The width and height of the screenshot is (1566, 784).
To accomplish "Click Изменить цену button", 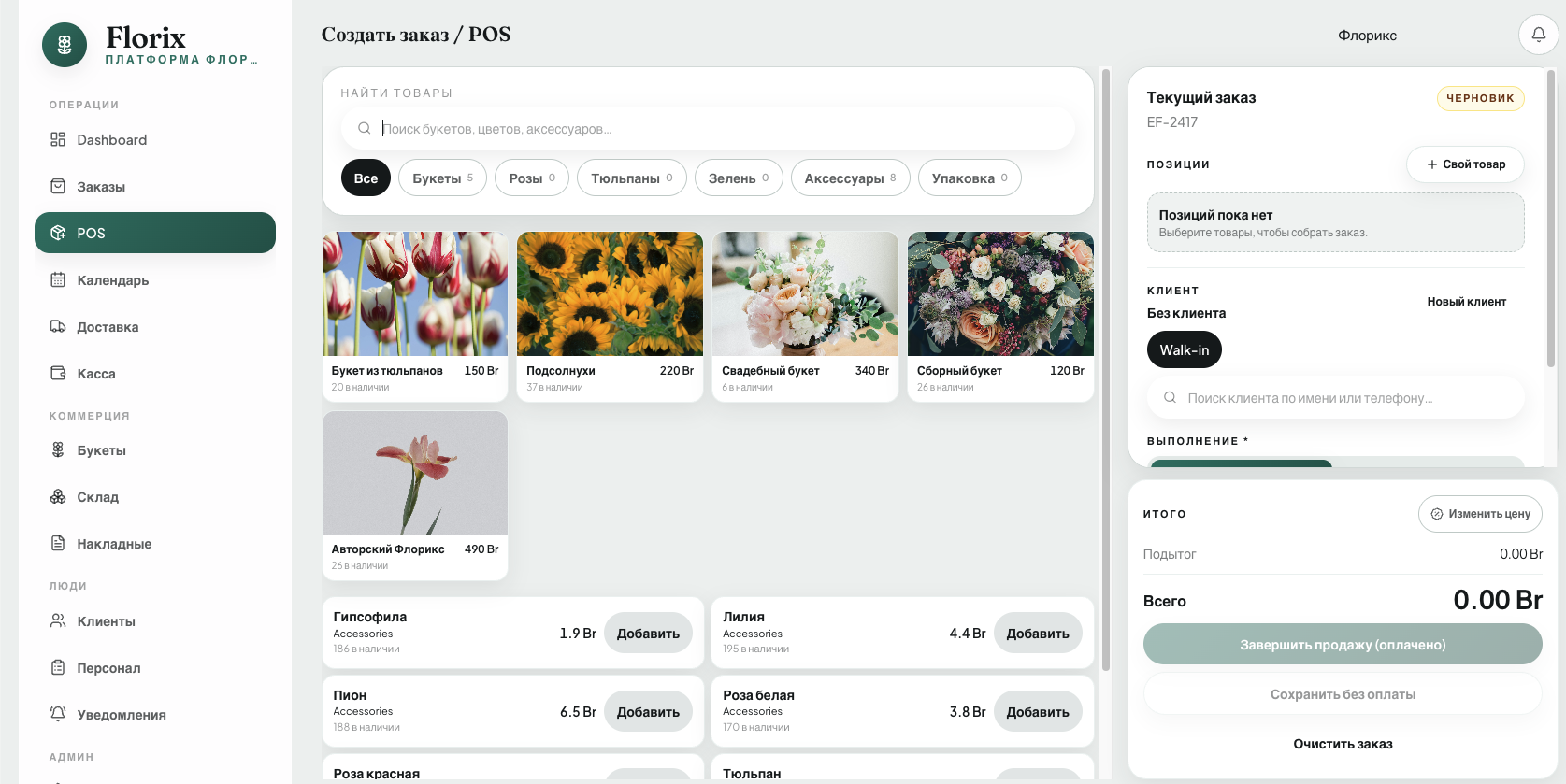I will click(1480, 513).
